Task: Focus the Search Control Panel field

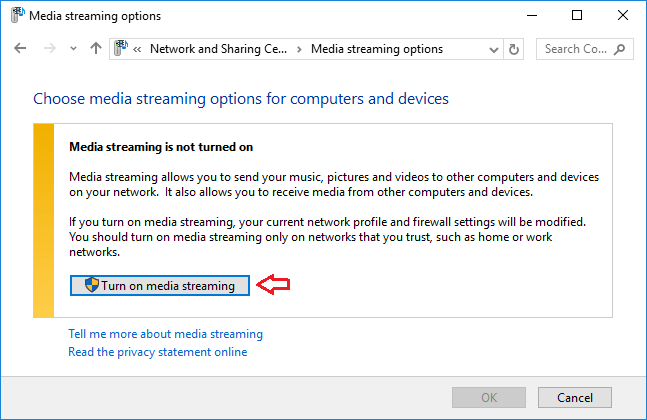Action: (574, 49)
